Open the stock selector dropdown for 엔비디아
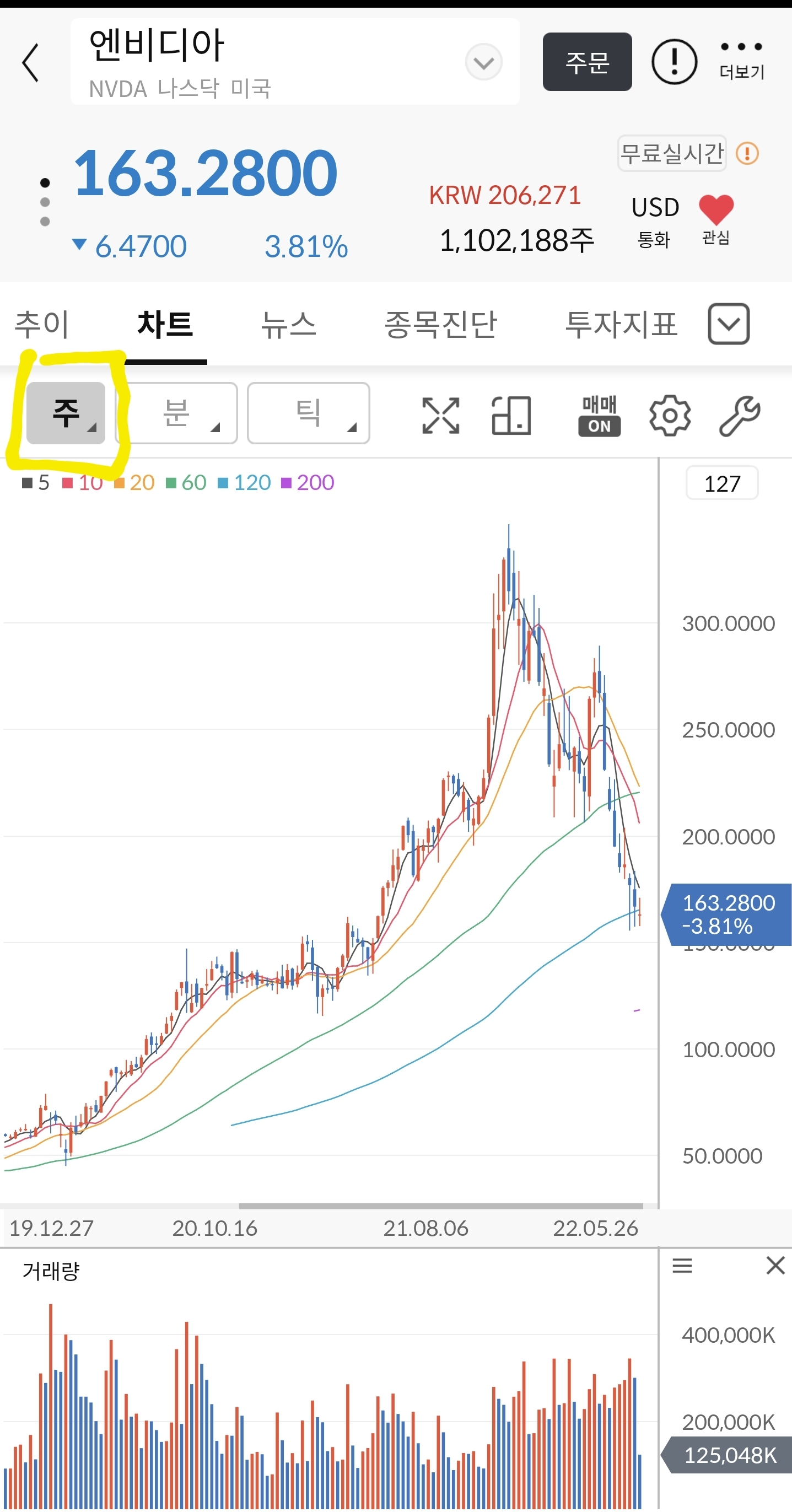Viewport: 792px width, 1512px height. click(483, 62)
